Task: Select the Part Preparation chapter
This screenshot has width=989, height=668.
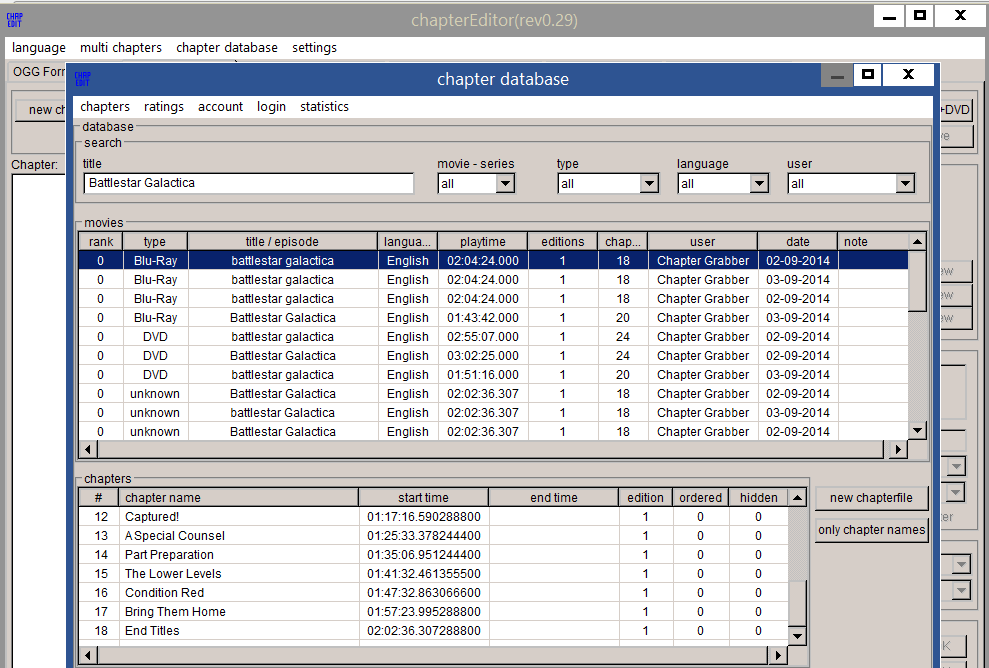Action: coord(433,554)
